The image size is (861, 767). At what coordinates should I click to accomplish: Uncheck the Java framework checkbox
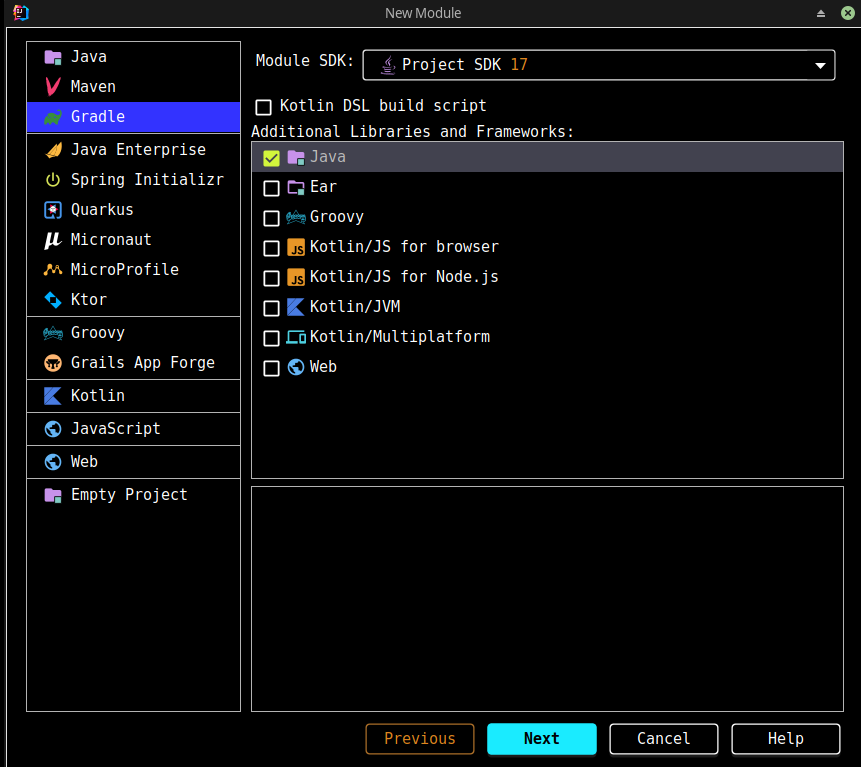pos(271,158)
